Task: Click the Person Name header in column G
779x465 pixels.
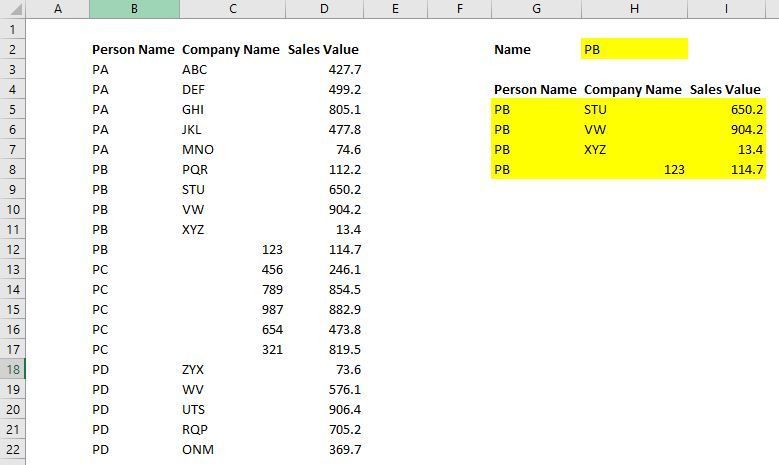Action: [535, 89]
